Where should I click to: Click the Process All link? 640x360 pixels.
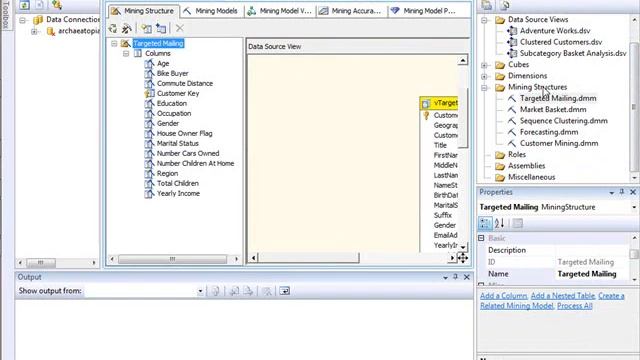[574, 306]
